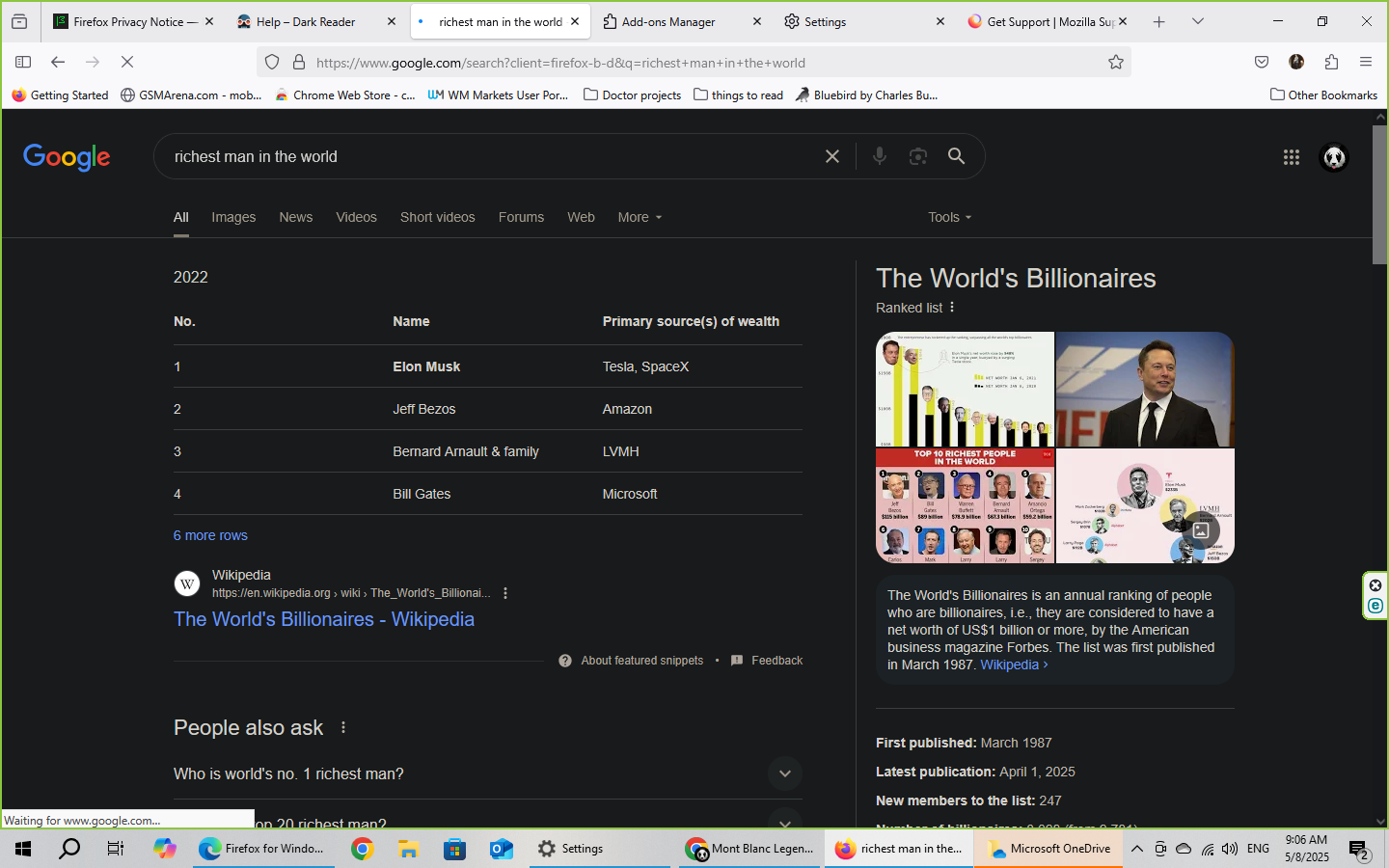The height and width of the screenshot is (868, 1389).
Task: Open Windows search from the taskbar
Action: 69,849
